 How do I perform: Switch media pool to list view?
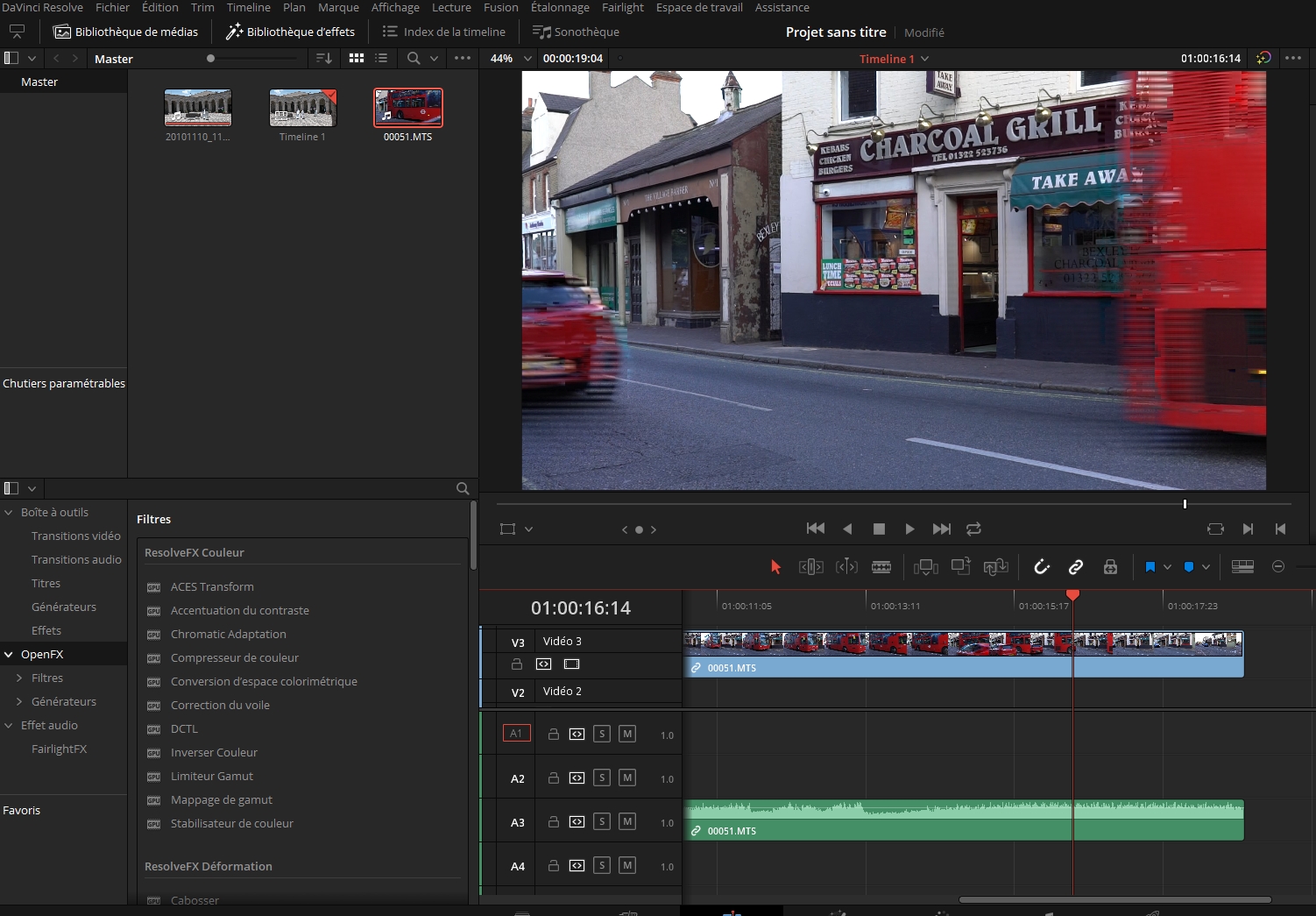click(x=381, y=59)
